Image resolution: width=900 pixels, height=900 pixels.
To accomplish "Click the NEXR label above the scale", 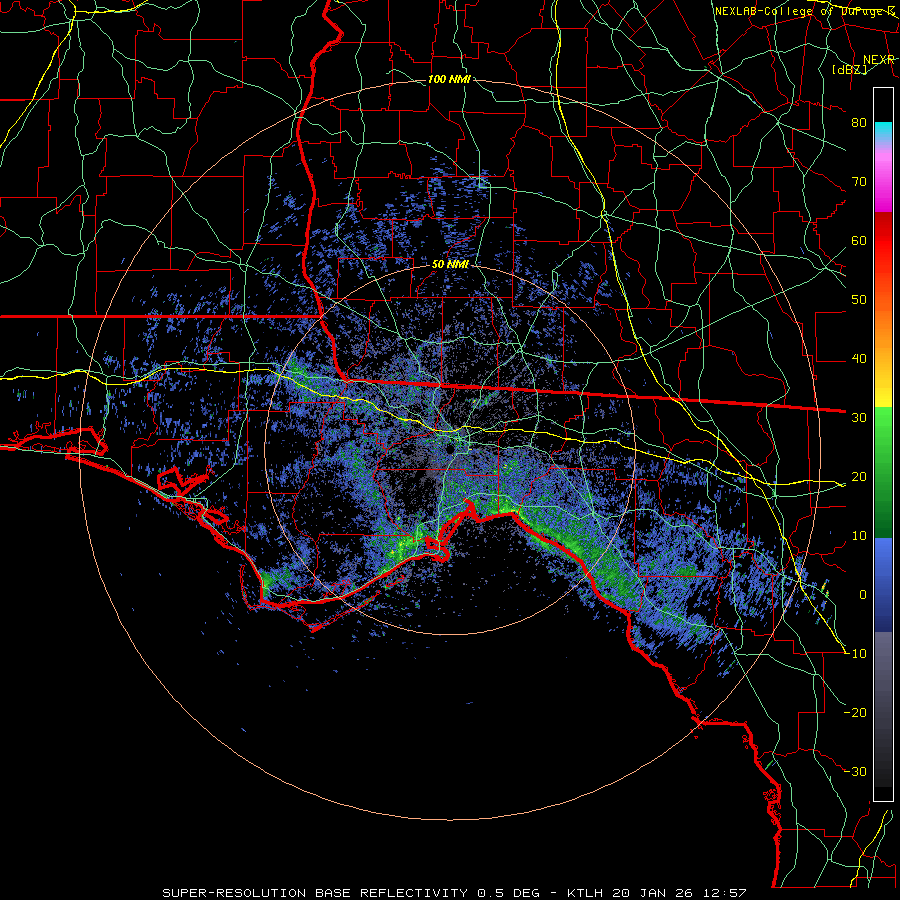I will tap(879, 60).
